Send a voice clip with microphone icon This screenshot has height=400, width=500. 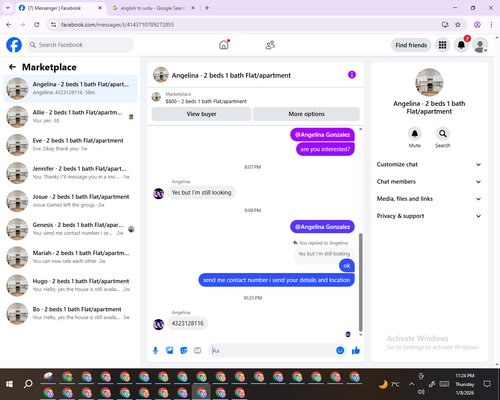[x=155, y=350]
